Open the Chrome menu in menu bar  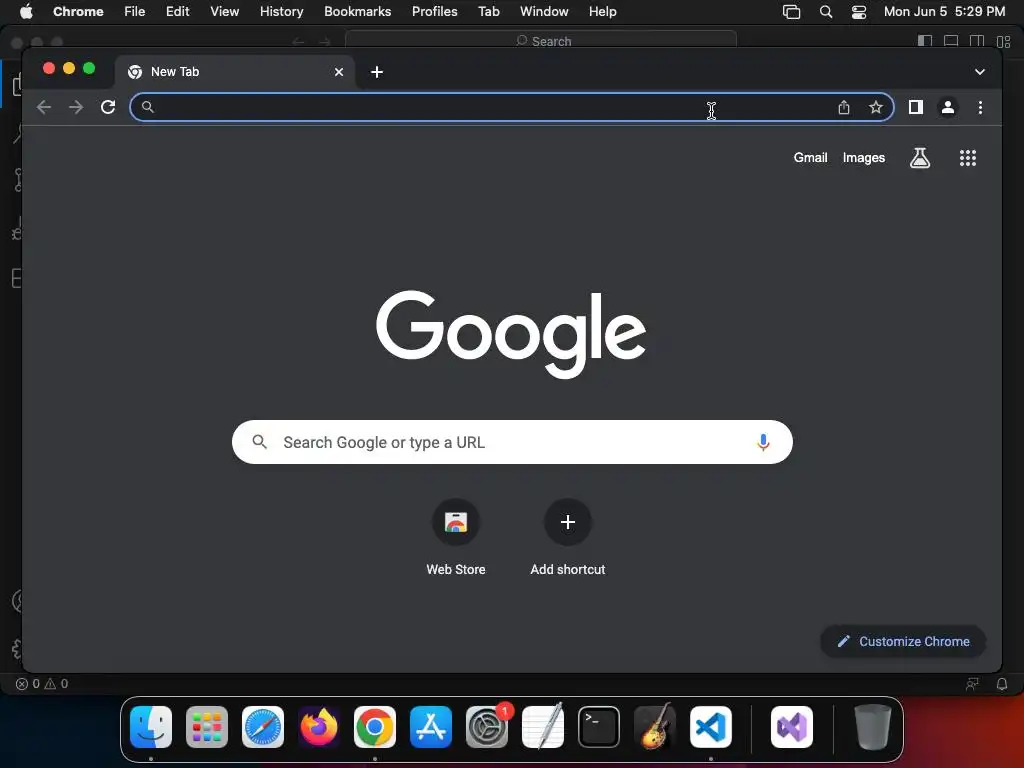click(x=78, y=11)
